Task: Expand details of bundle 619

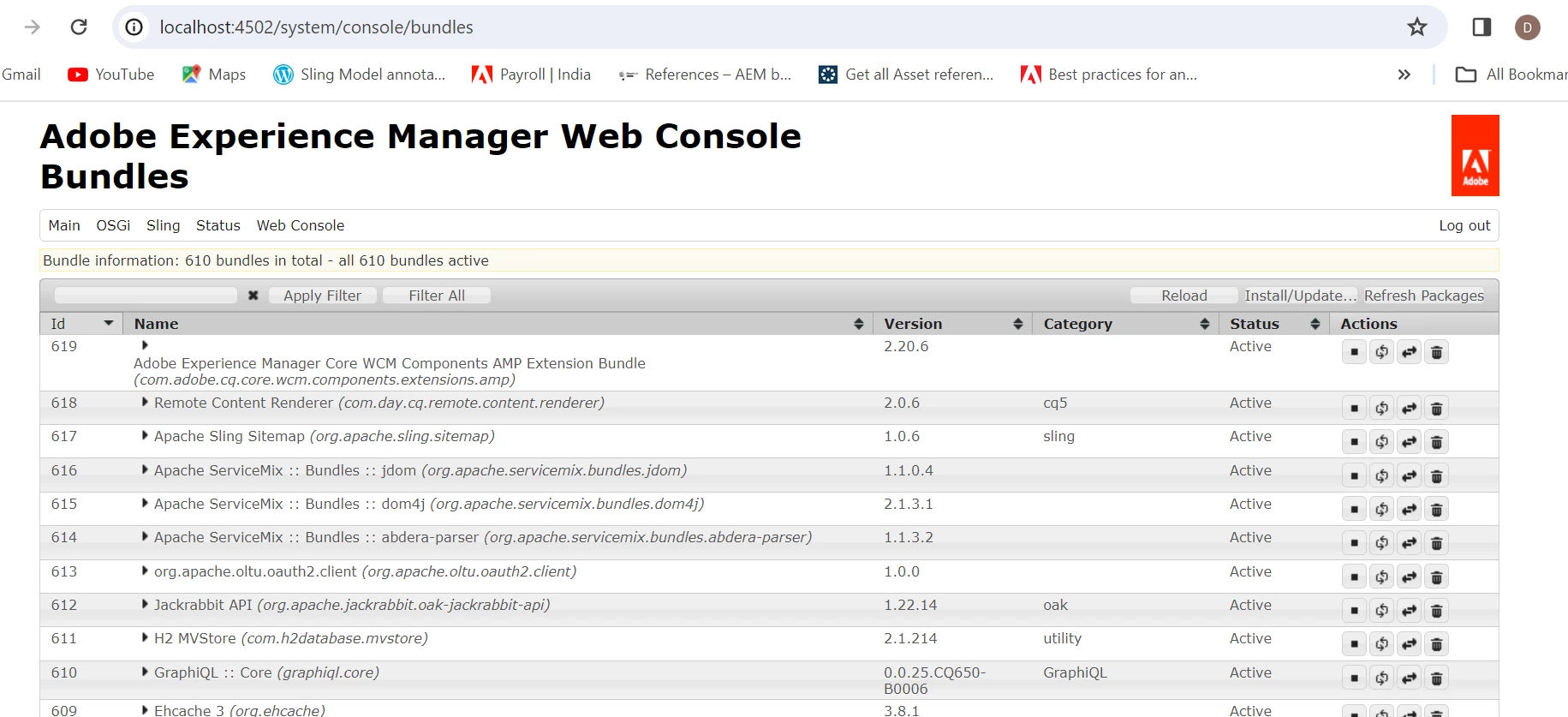Action: [x=145, y=345]
